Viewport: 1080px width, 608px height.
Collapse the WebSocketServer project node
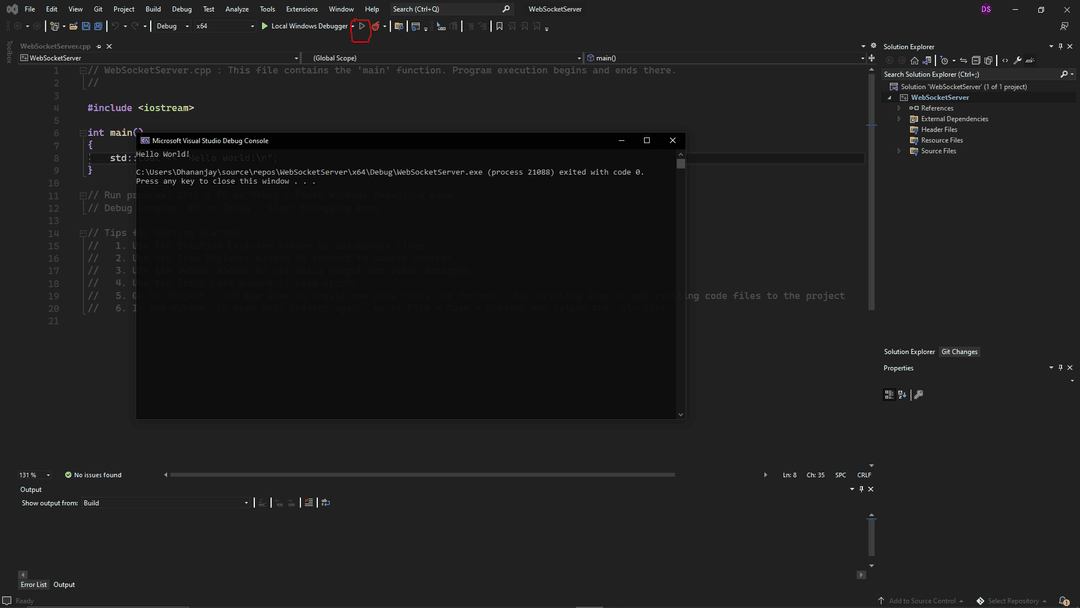pos(889,98)
